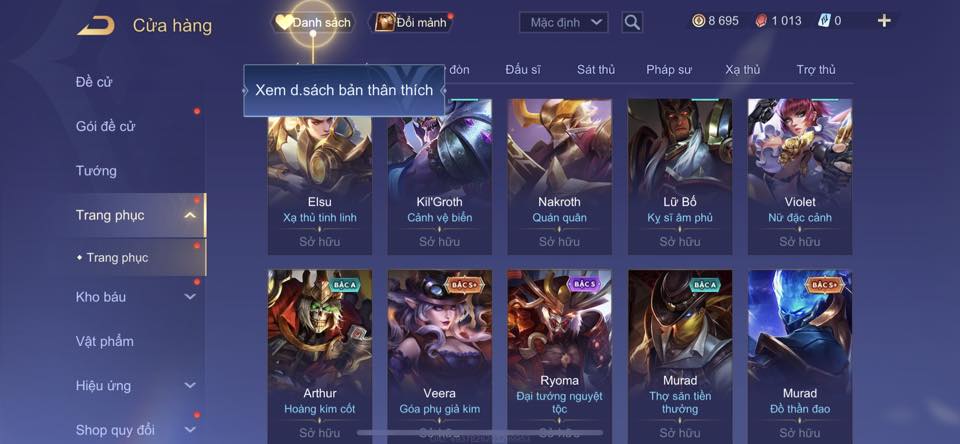Screen dimensions: 960x444
Task: Tap the plus icon to add currency
Action: click(x=884, y=21)
